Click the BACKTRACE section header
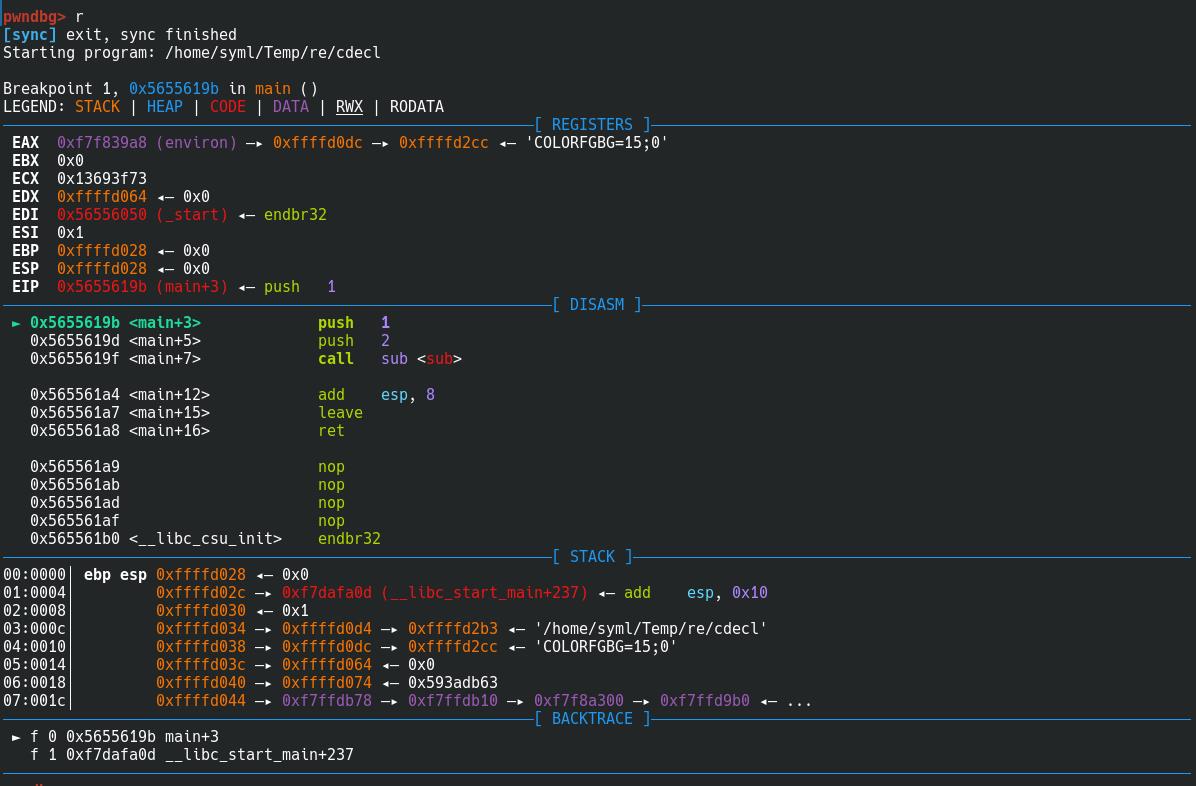This screenshot has width=1196, height=786. coord(592,719)
